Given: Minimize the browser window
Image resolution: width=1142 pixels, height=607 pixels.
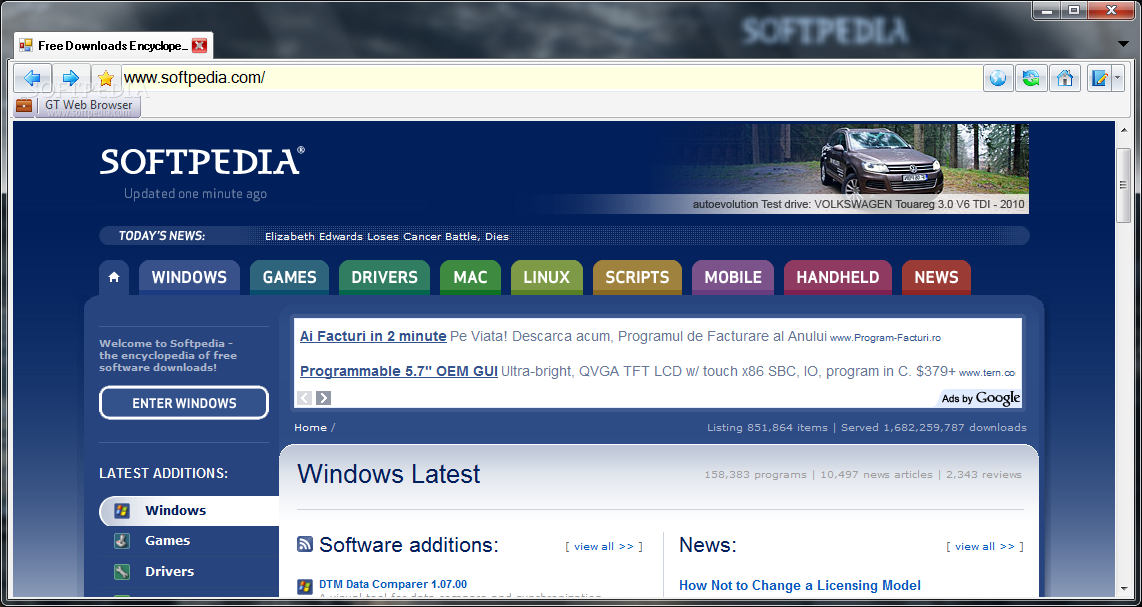Looking at the screenshot, I should tap(1047, 10).
